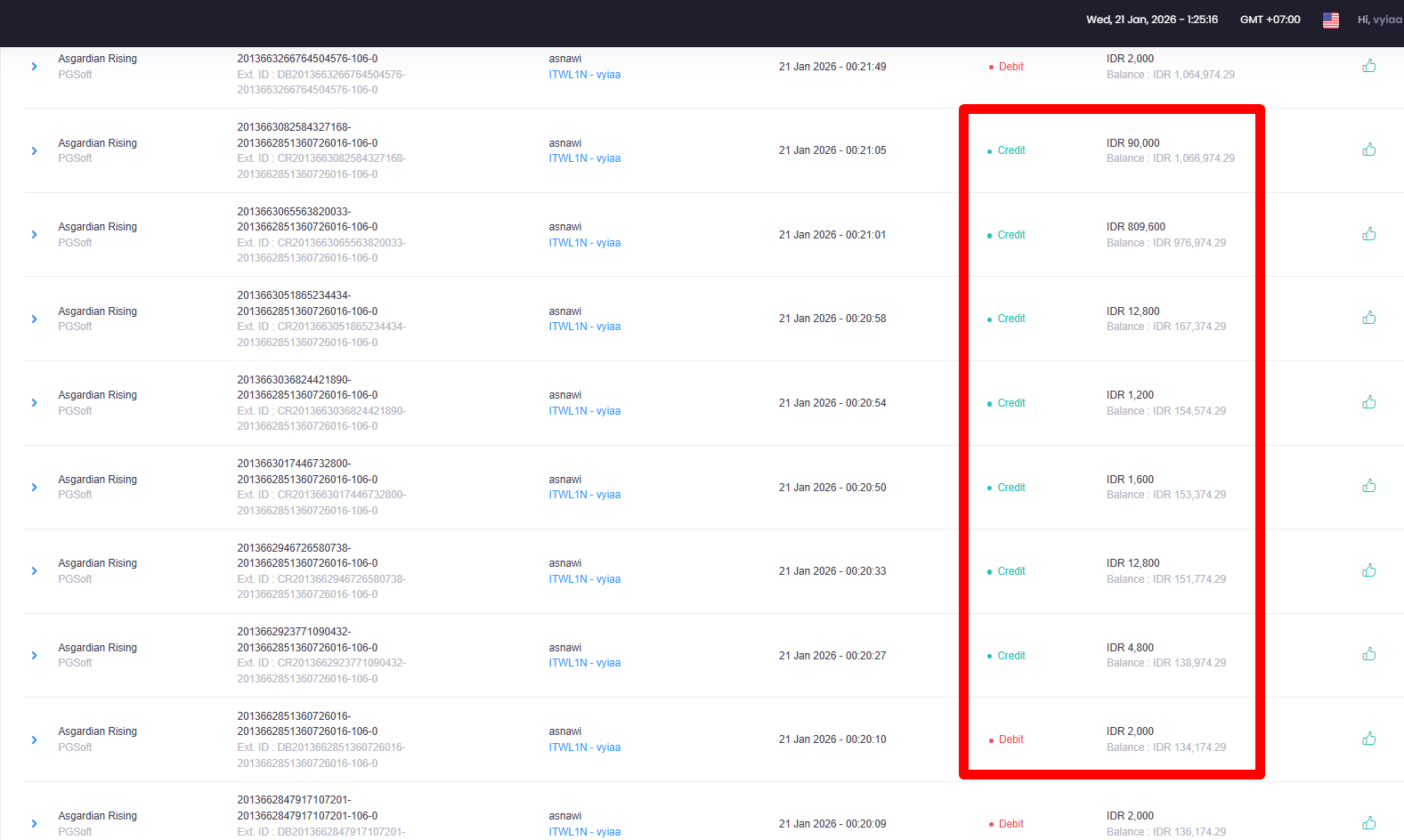Viewport: 1404px width, 840px height.
Task: Open the Hi, vyiaa user menu
Action: click(x=1380, y=20)
